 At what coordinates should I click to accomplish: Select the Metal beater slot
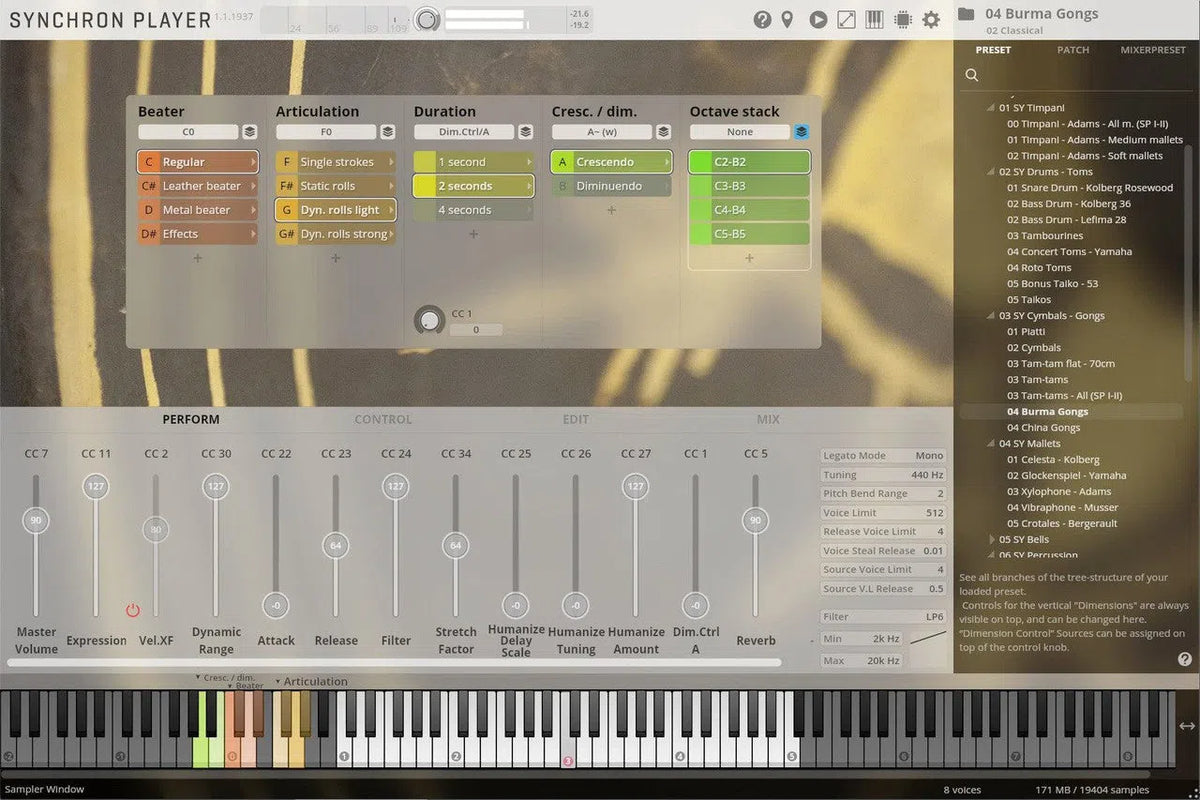(x=197, y=210)
